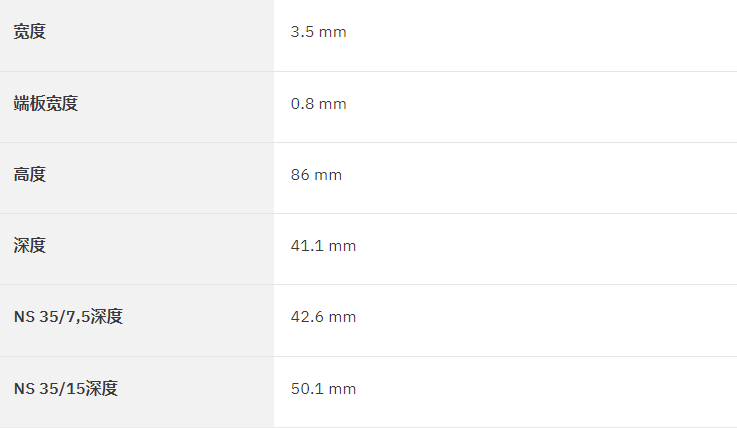Select the 3.5 mm width value
This screenshot has width=737, height=428.
[318, 32]
